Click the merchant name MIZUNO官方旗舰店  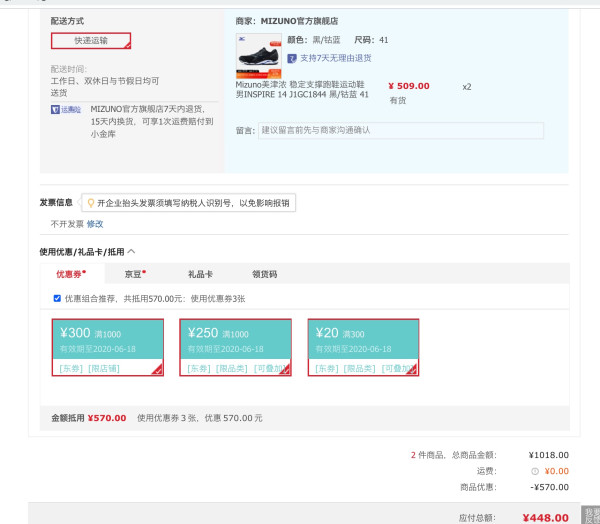tap(299, 21)
